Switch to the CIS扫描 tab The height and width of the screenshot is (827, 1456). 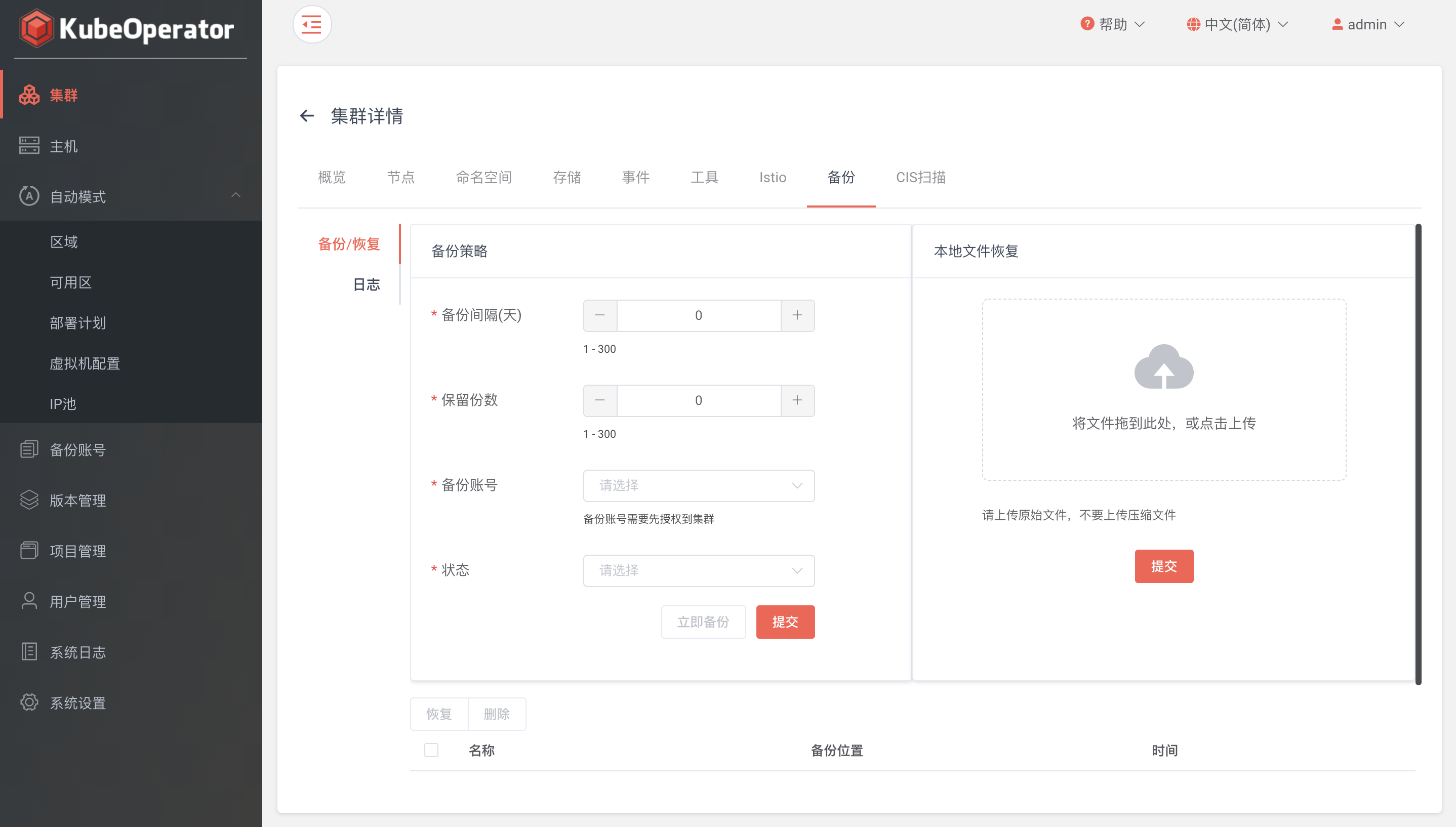tap(920, 177)
